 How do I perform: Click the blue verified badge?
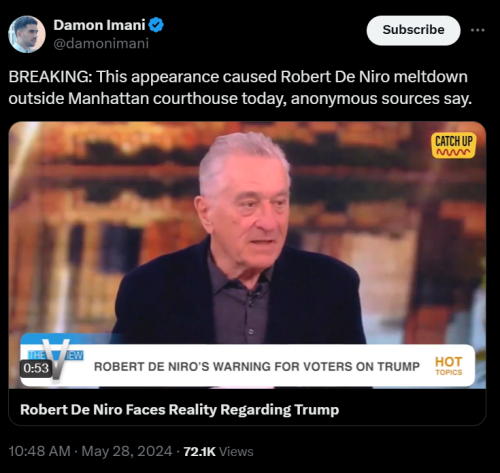point(156,25)
